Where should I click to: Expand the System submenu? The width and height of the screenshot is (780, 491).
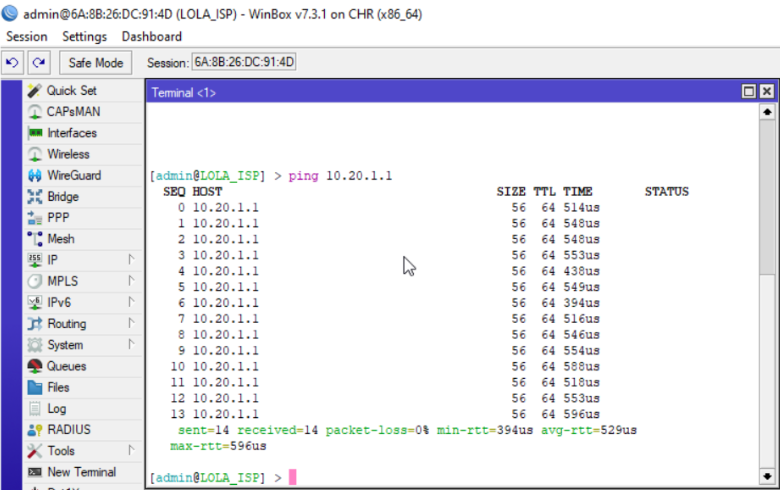pos(80,345)
